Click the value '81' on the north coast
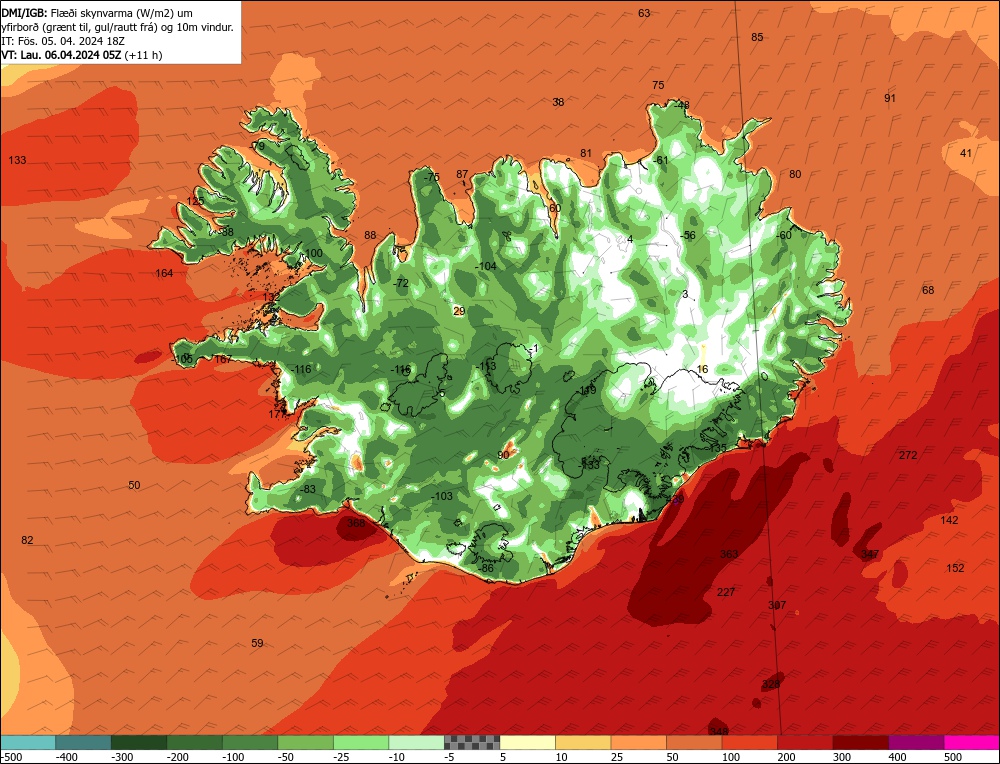 point(586,153)
